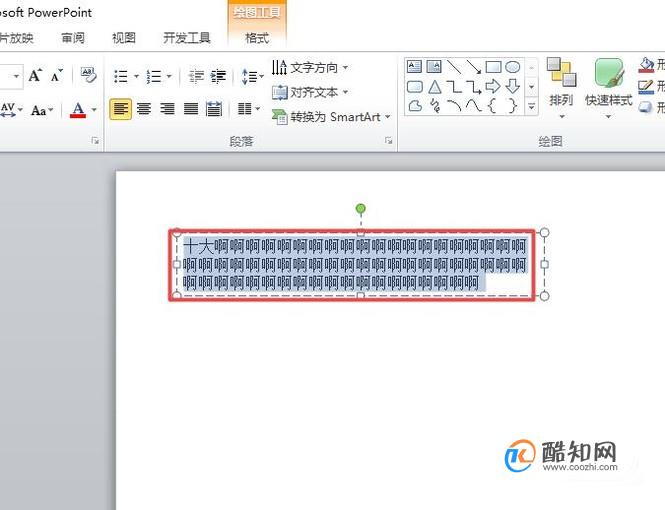Select arrow line shape
The width and height of the screenshot is (665, 510).
pos(473,67)
